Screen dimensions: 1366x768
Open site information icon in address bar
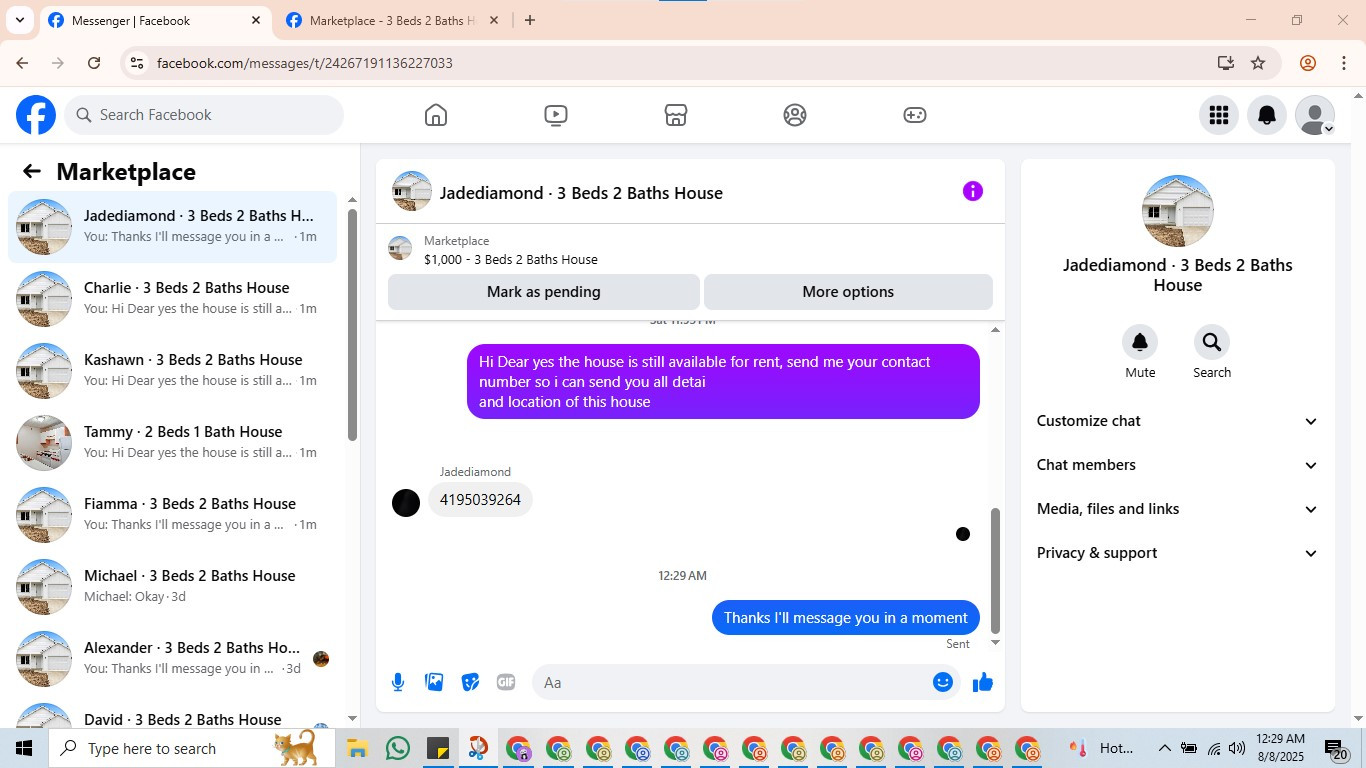pos(137,63)
